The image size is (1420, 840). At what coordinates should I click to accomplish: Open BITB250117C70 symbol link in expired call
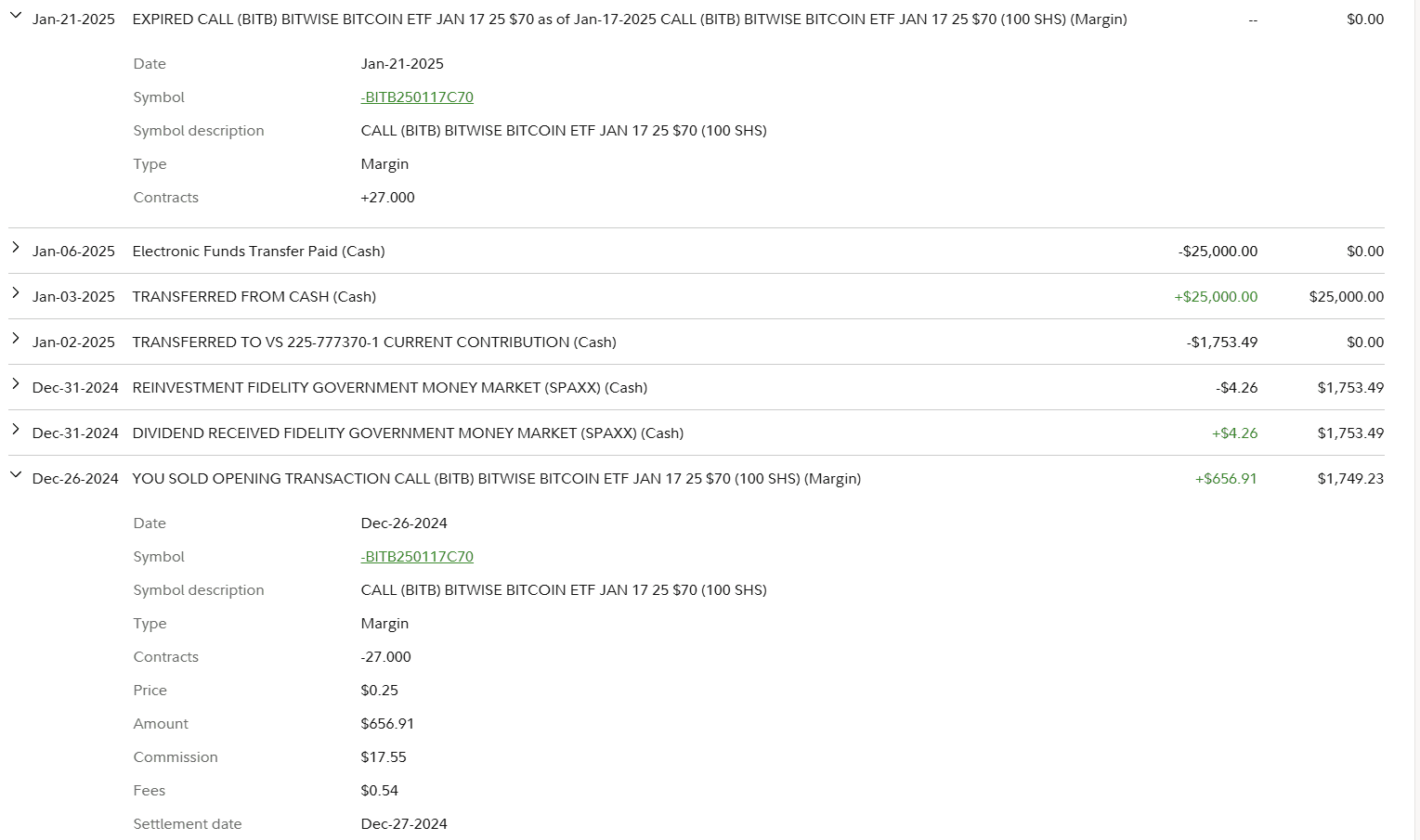[x=417, y=97]
